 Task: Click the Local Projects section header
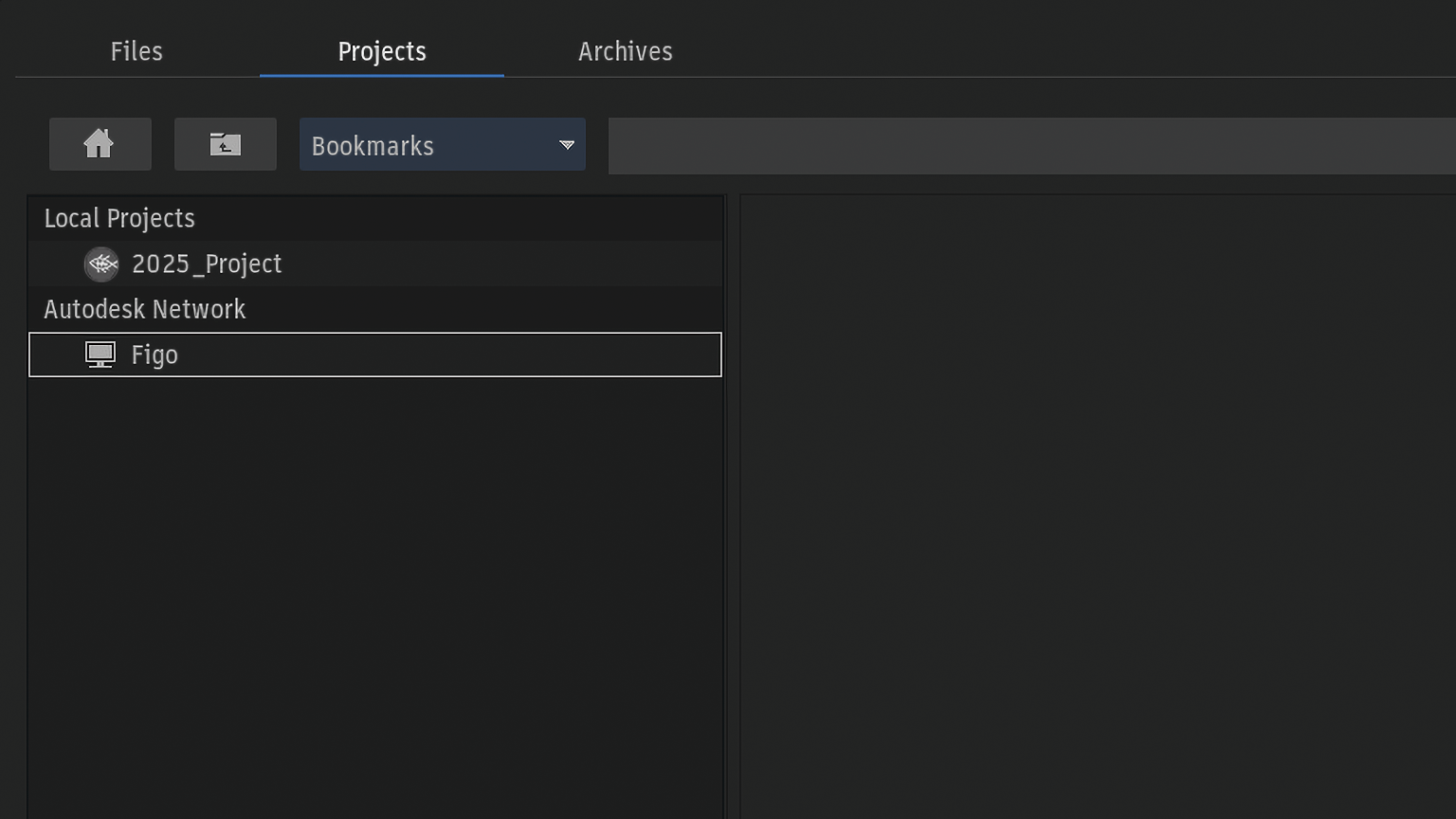pos(119,218)
